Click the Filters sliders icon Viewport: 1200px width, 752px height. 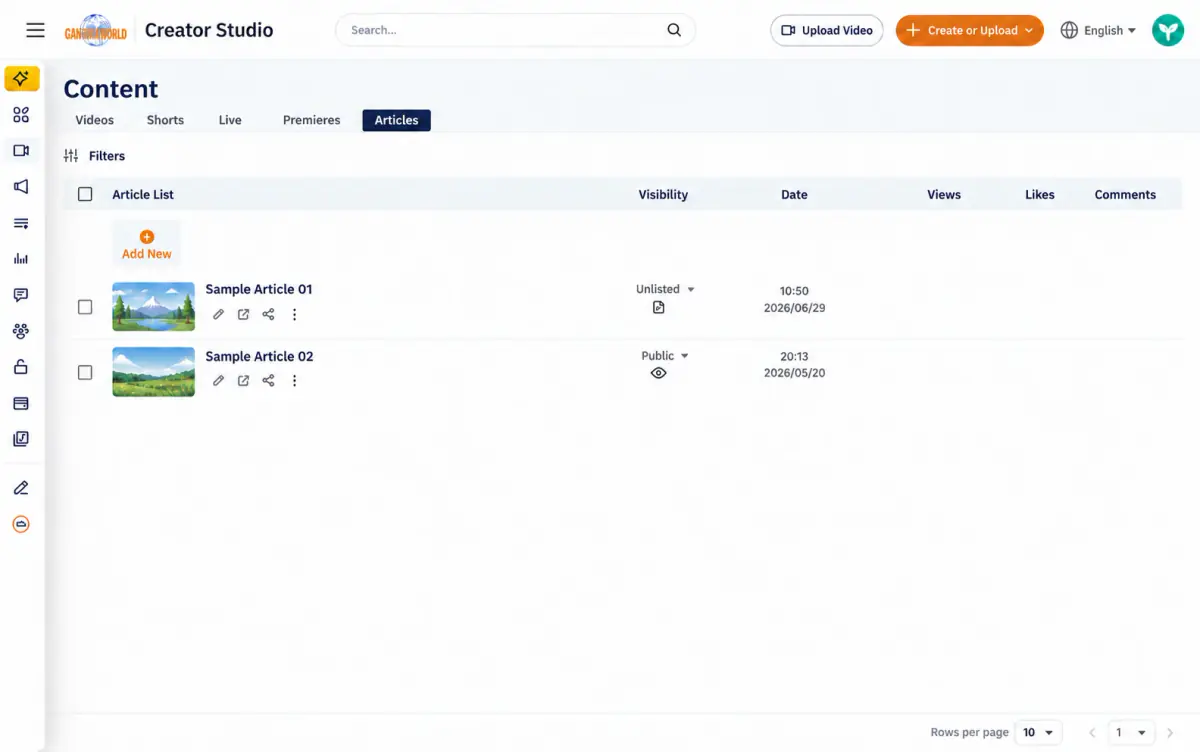pyautogui.click(x=71, y=156)
